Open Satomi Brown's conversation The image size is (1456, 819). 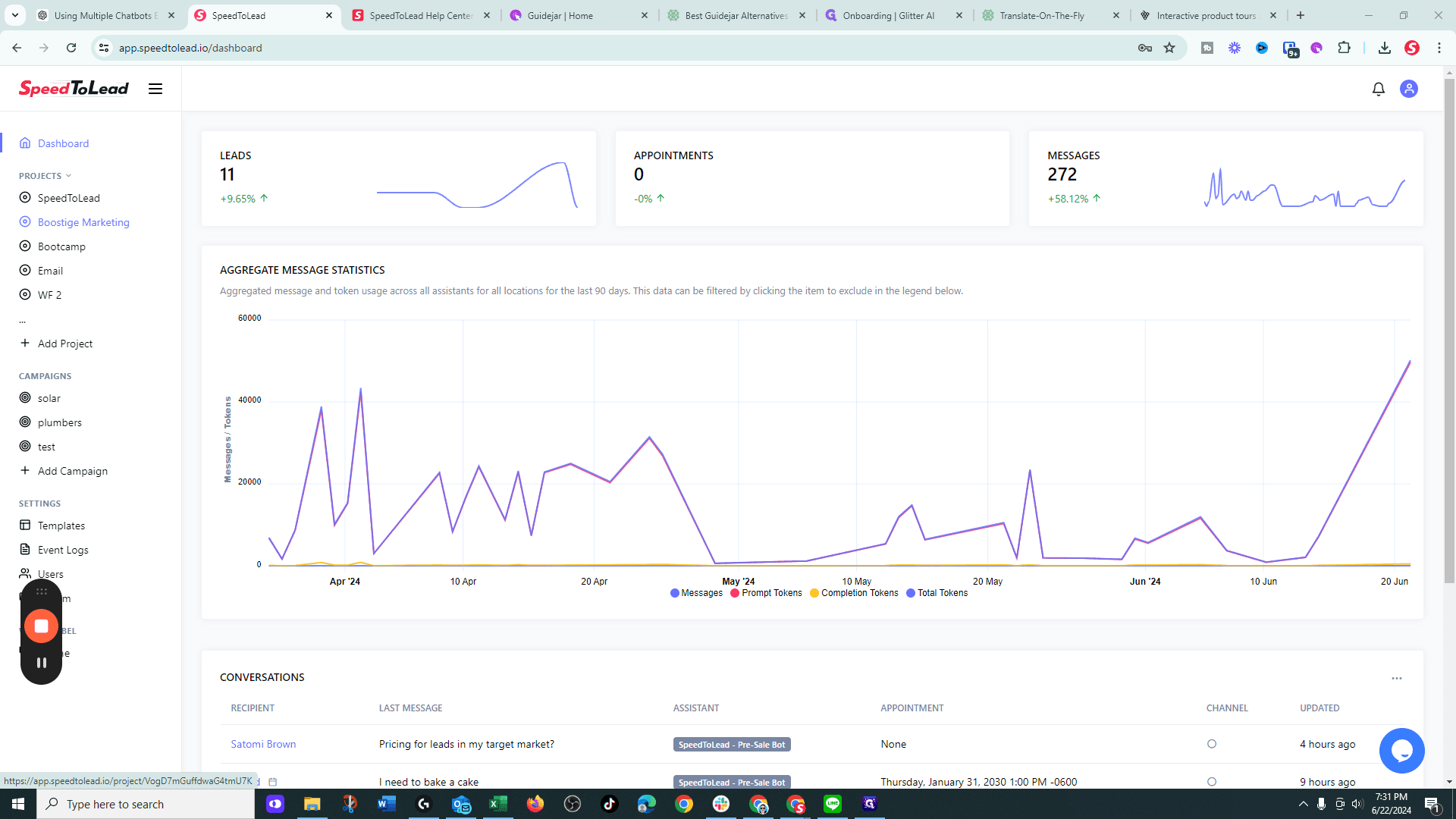click(263, 744)
